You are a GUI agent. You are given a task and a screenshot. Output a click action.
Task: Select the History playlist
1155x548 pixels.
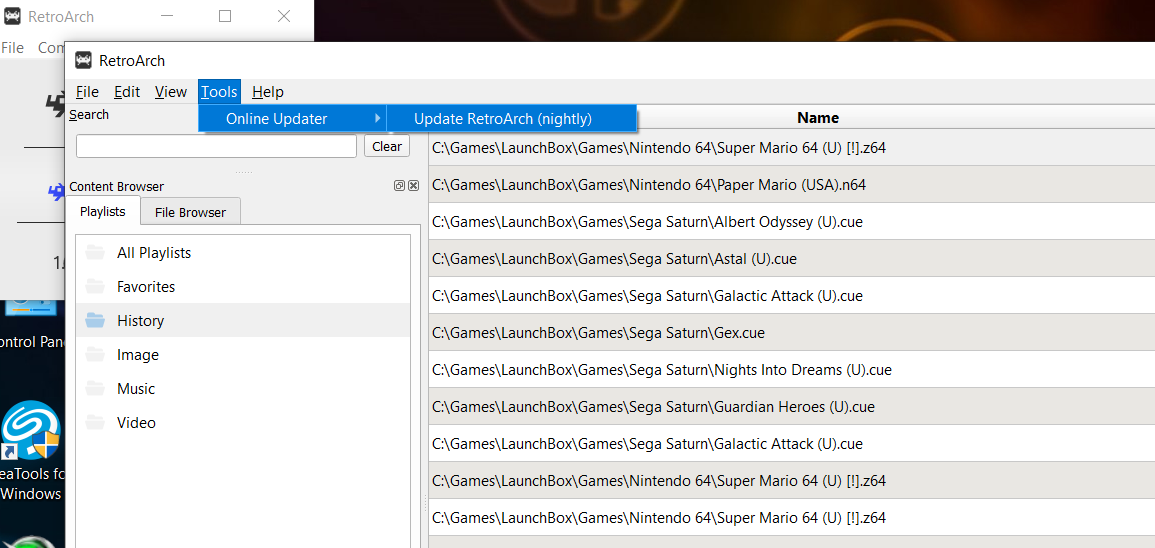[243, 320]
